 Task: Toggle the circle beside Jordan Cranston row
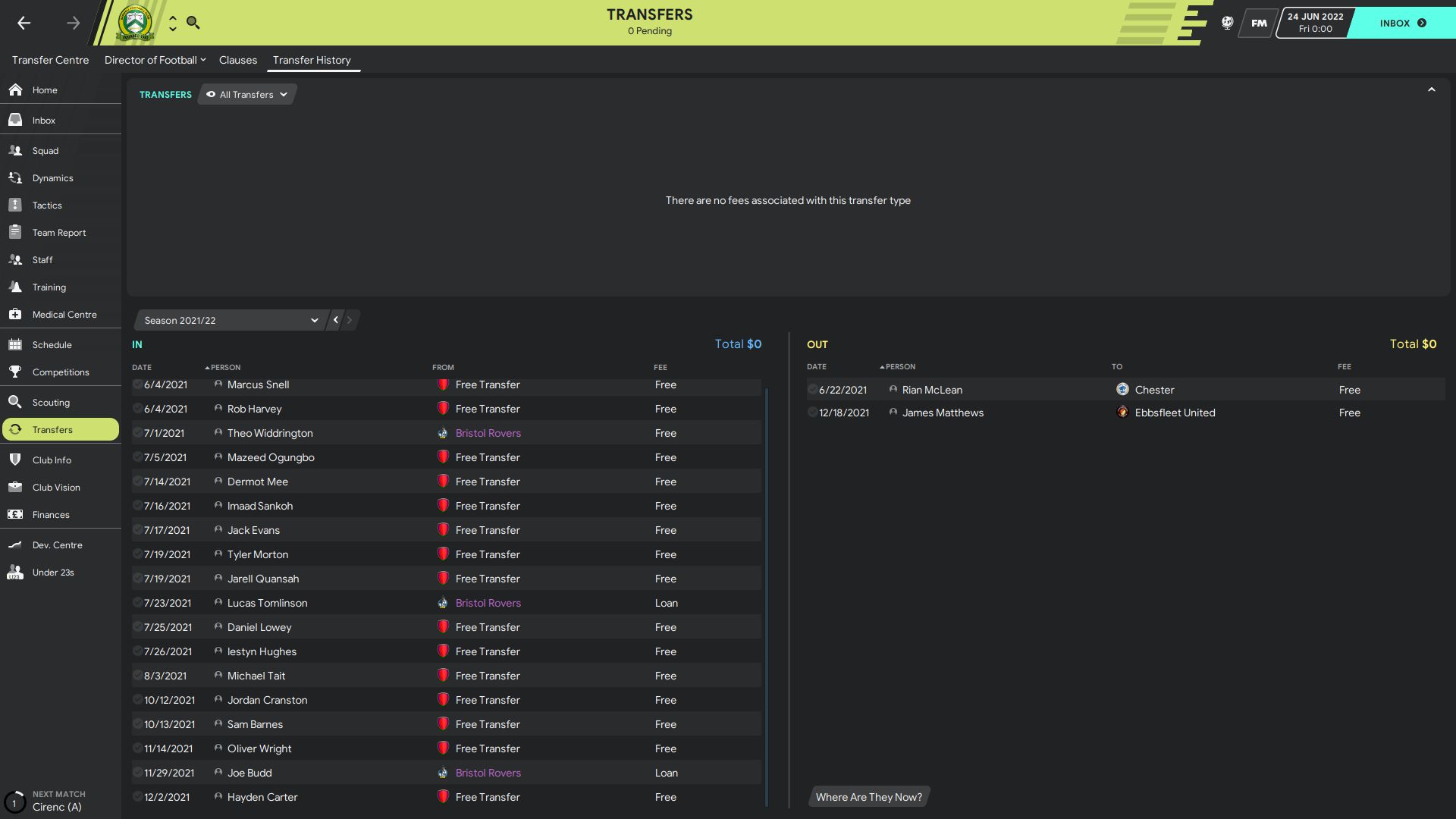pos(138,700)
